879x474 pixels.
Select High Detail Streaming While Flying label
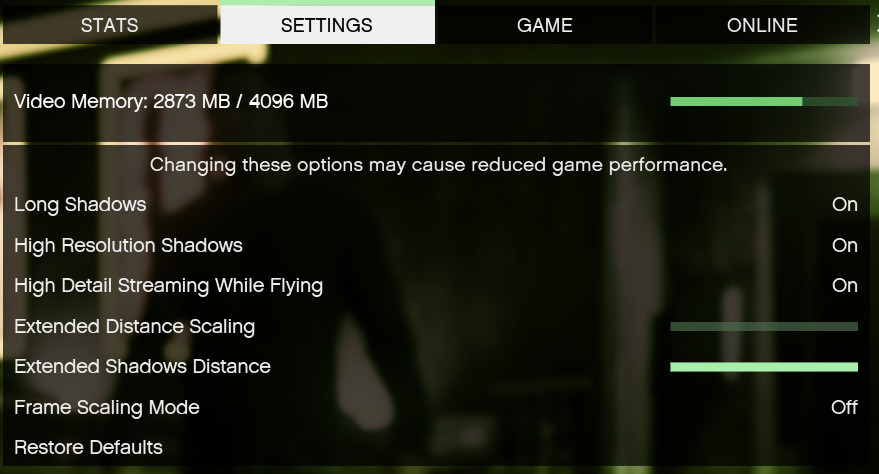click(168, 286)
